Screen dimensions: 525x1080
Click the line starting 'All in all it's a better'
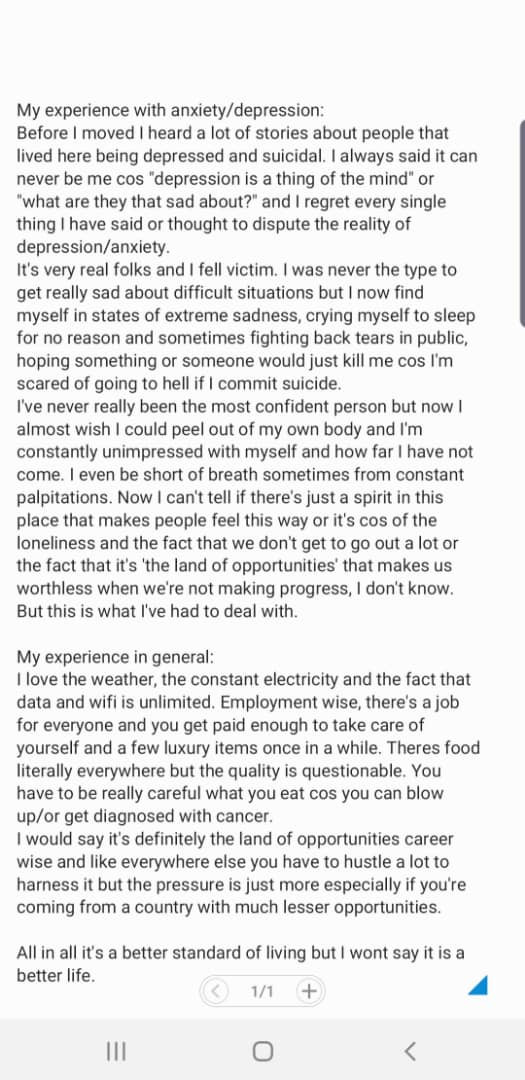(x=240, y=953)
